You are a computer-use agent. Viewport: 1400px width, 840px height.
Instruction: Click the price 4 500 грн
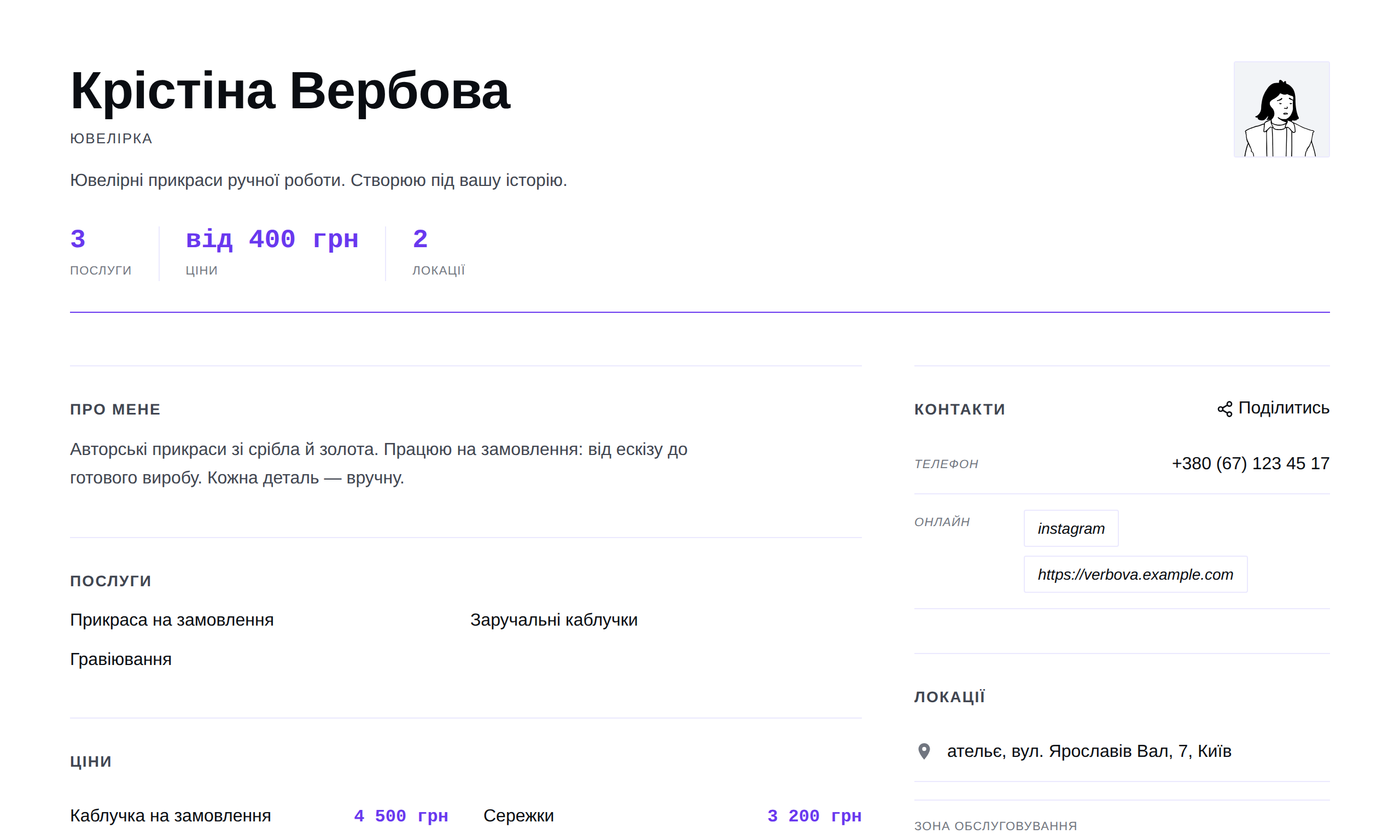(401, 815)
